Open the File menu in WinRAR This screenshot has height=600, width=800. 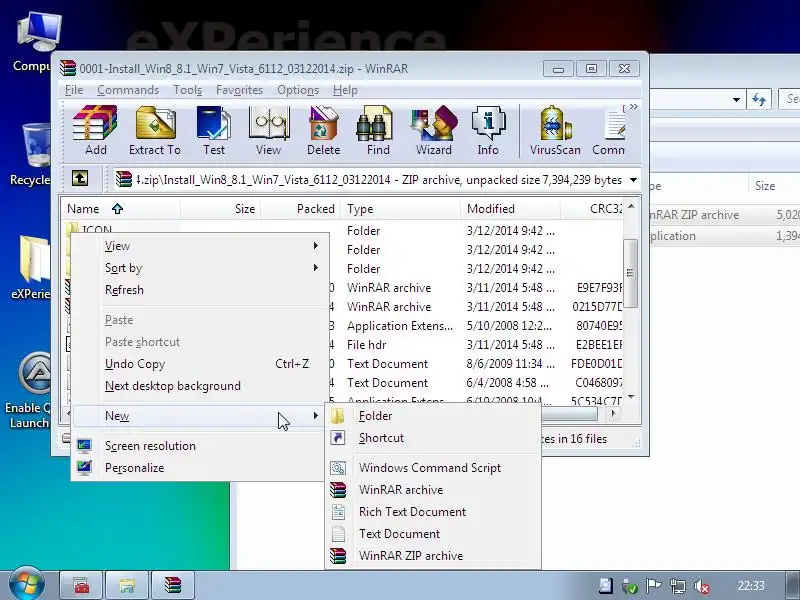coord(74,90)
